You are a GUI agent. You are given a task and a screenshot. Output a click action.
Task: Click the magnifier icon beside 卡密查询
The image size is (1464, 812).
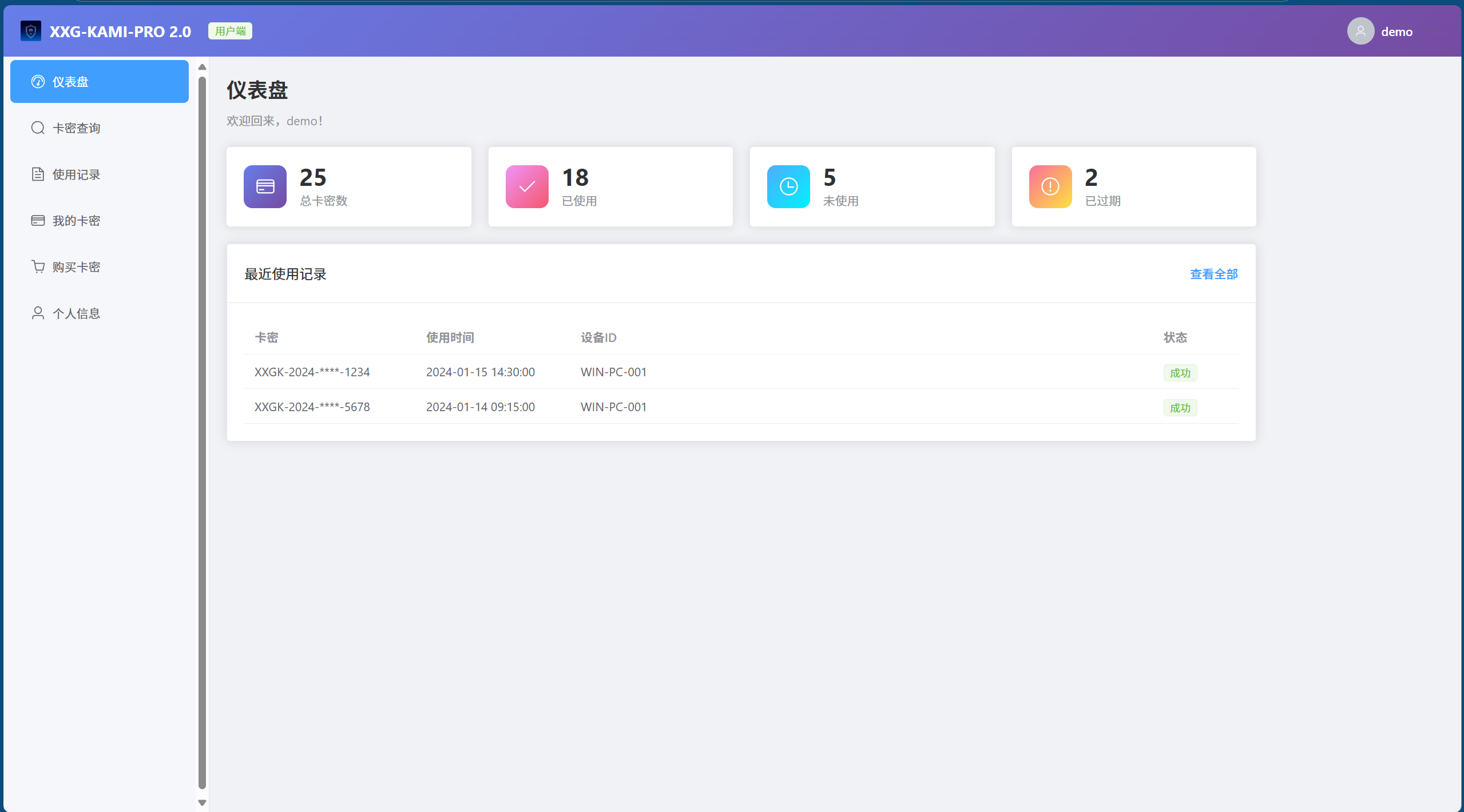(38, 128)
